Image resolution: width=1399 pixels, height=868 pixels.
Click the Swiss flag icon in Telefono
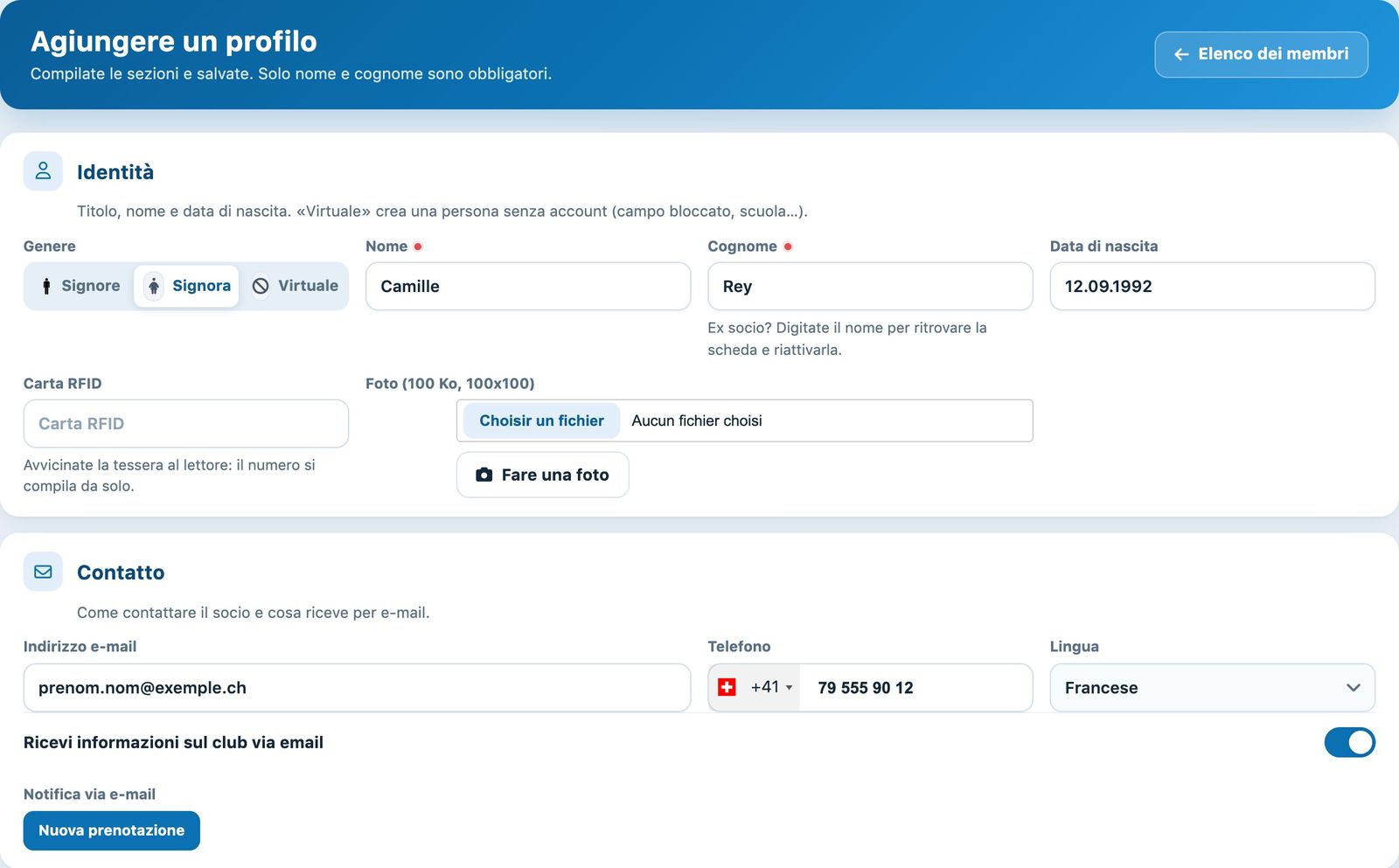click(x=727, y=687)
